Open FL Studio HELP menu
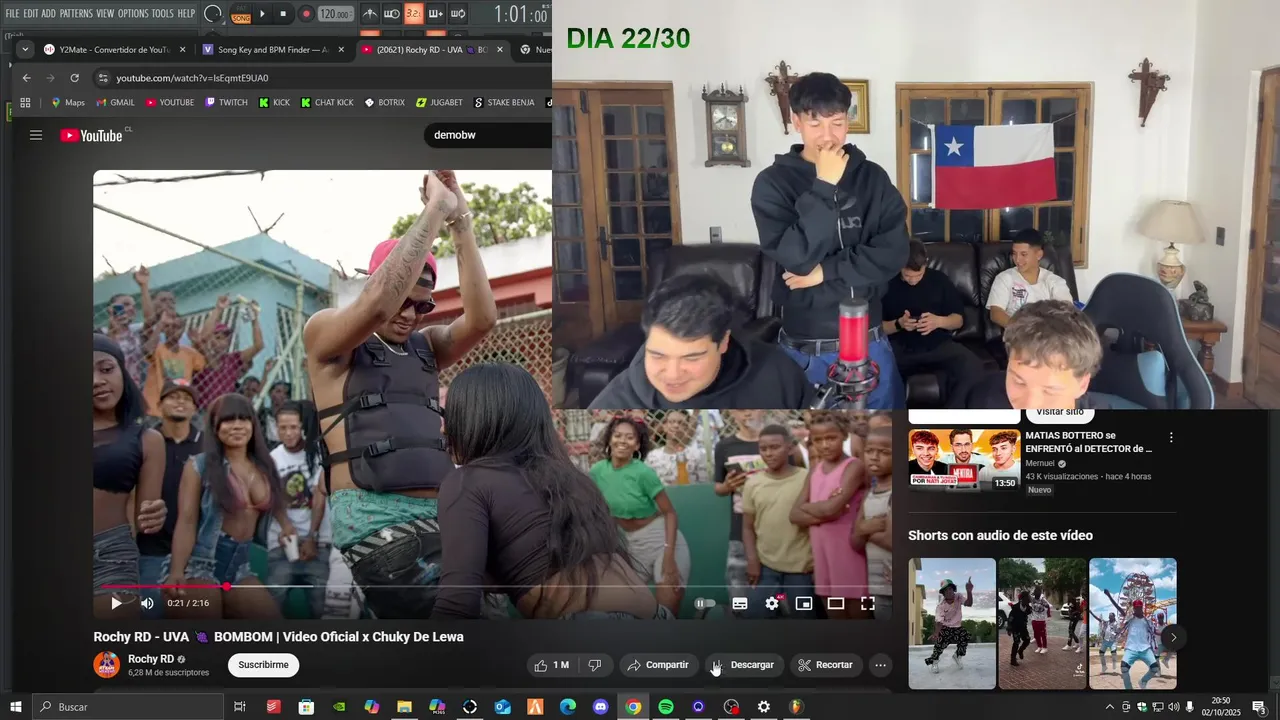This screenshot has width=1280, height=720. [x=187, y=13]
